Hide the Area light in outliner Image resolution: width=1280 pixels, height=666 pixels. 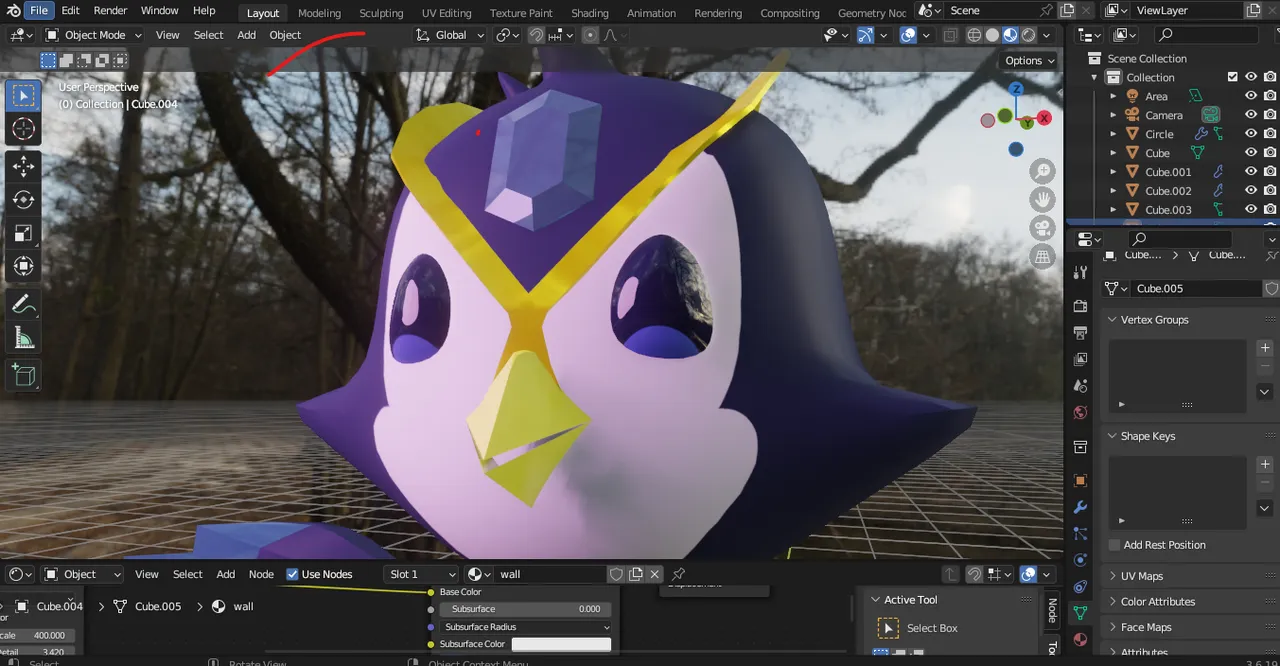(1250, 96)
